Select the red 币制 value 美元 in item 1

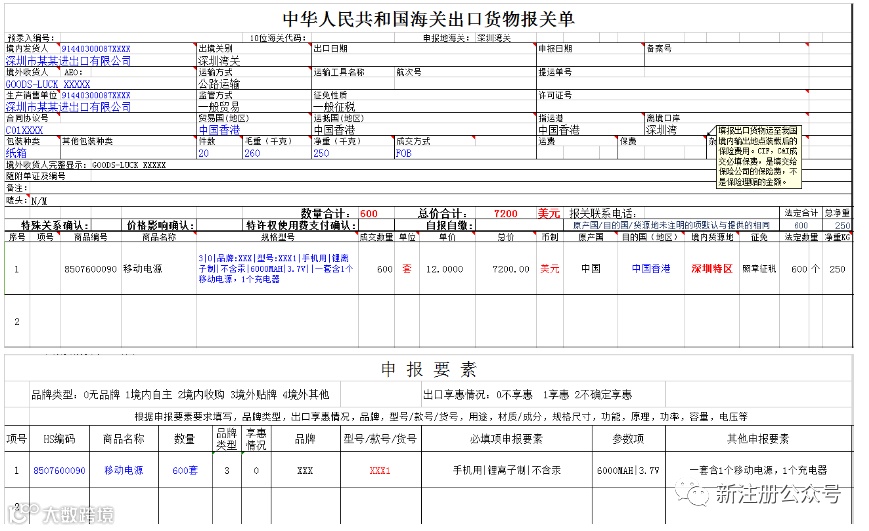[x=549, y=269]
